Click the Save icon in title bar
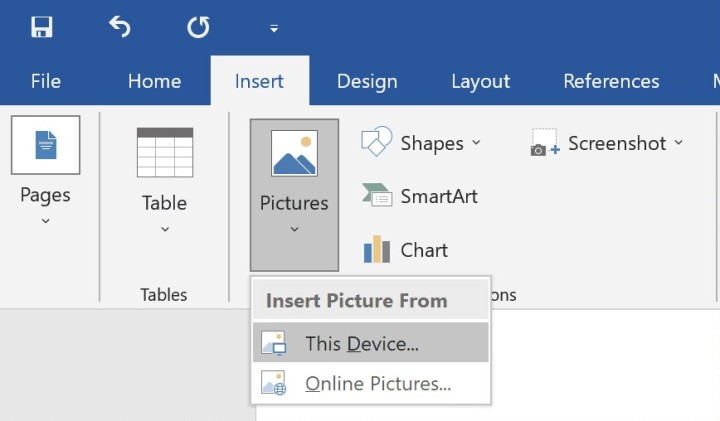The height and width of the screenshot is (421, 720). [x=41, y=27]
